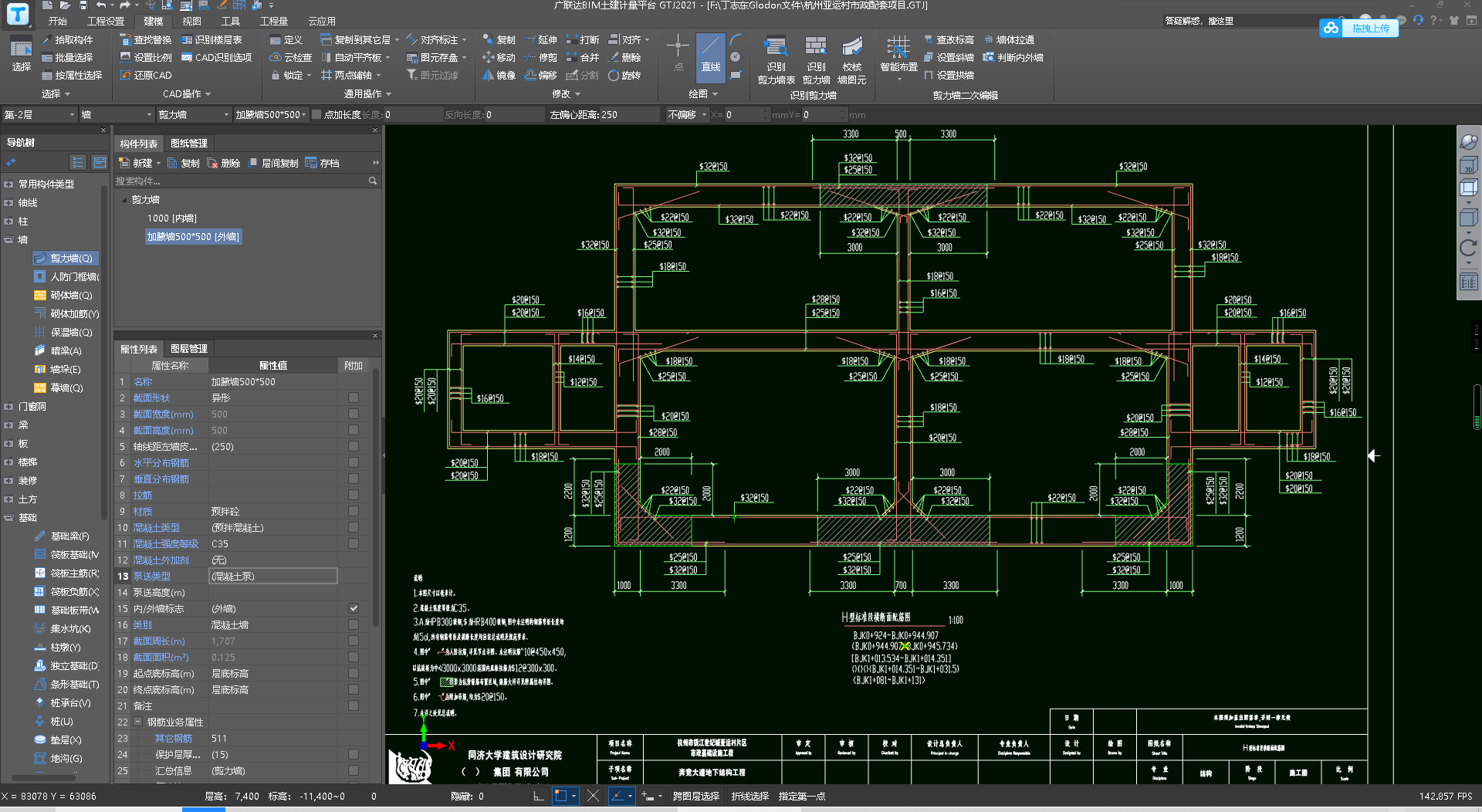Toggle 附加 checkbox for 水平分布钢筋 row
Viewport: 1482px width, 812px height.
[354, 462]
